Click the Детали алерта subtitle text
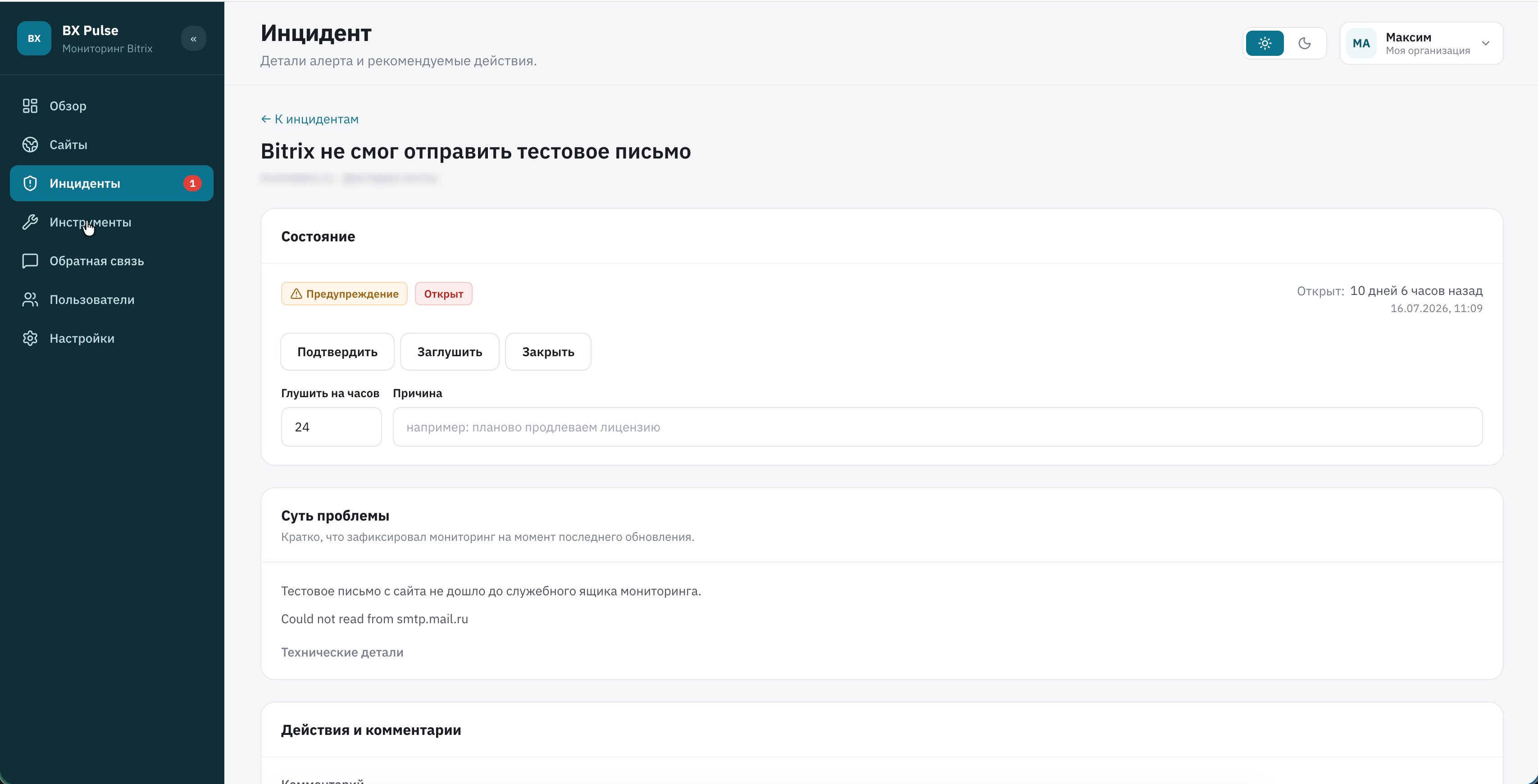This screenshot has height=784, width=1538. (398, 60)
